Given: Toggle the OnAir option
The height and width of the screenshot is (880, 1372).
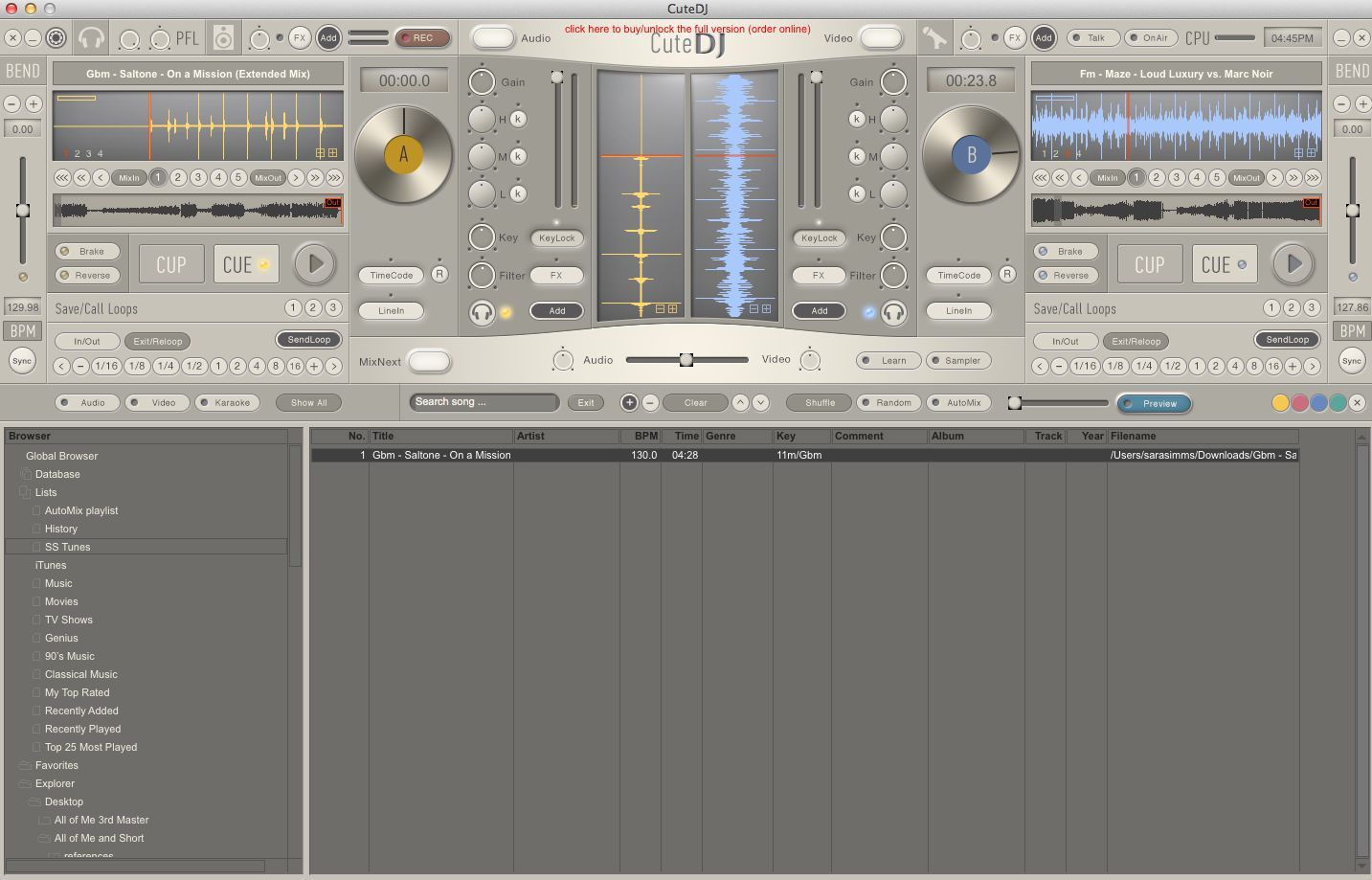Looking at the screenshot, I should tap(1151, 38).
